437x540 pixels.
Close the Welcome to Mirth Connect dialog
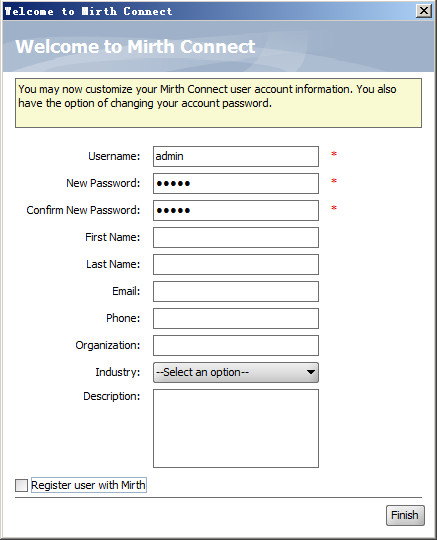pos(424,11)
